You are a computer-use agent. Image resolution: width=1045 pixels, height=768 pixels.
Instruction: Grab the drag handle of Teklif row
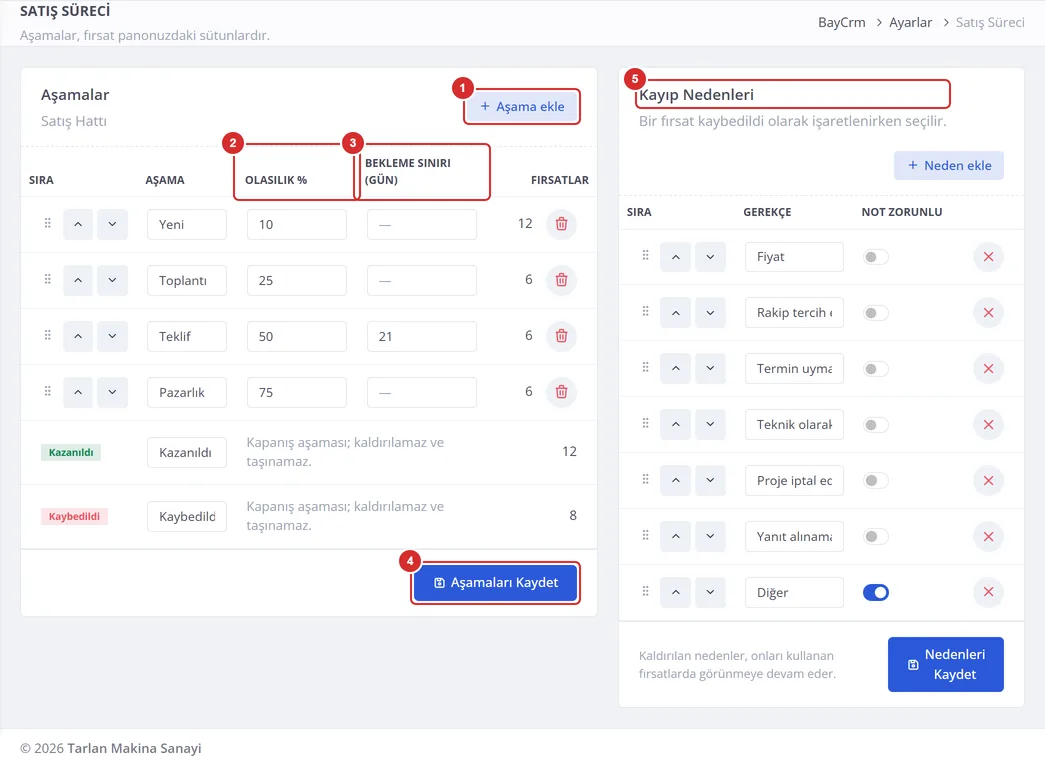coord(47,335)
